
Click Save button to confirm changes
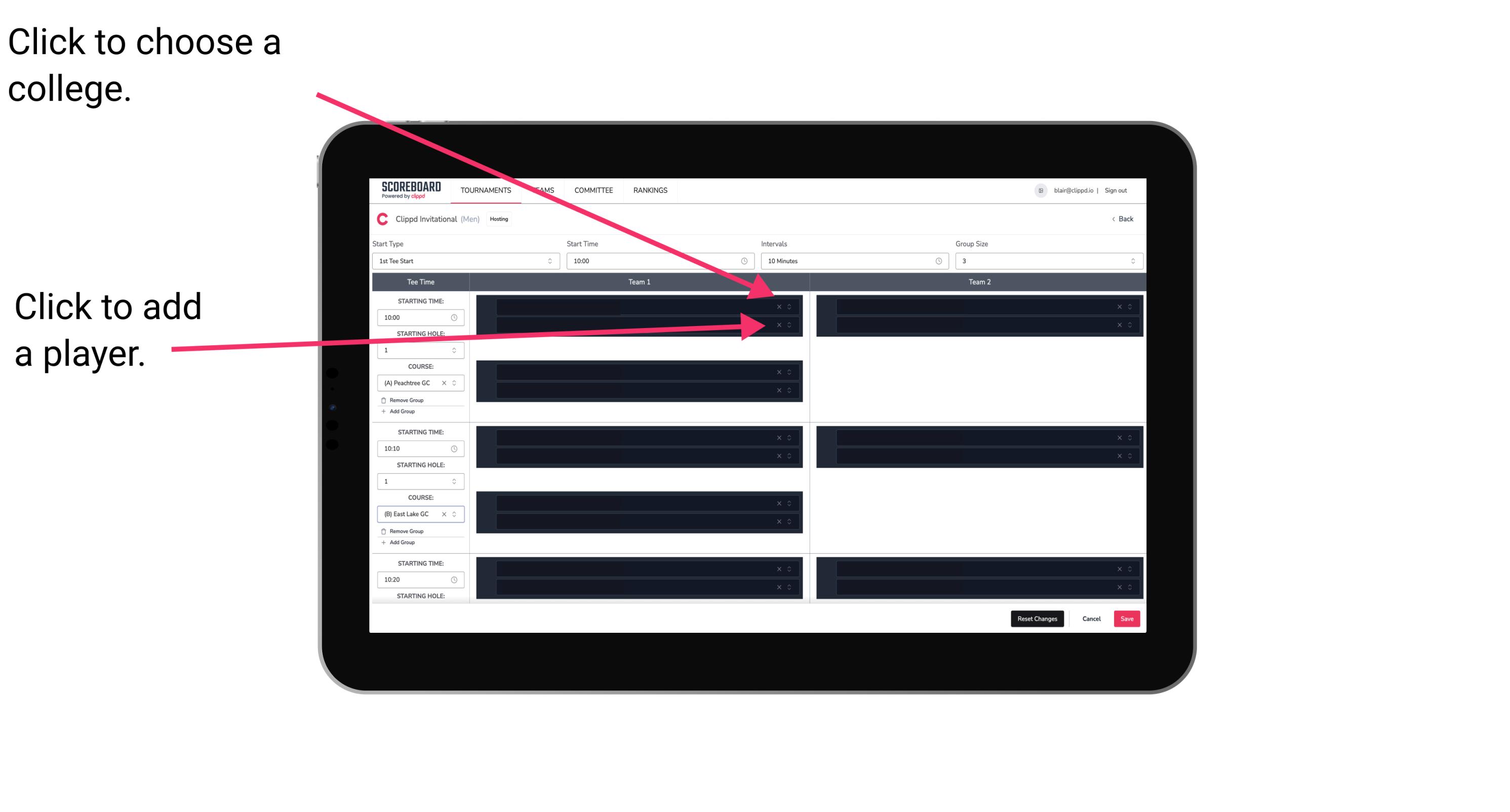1127,618
